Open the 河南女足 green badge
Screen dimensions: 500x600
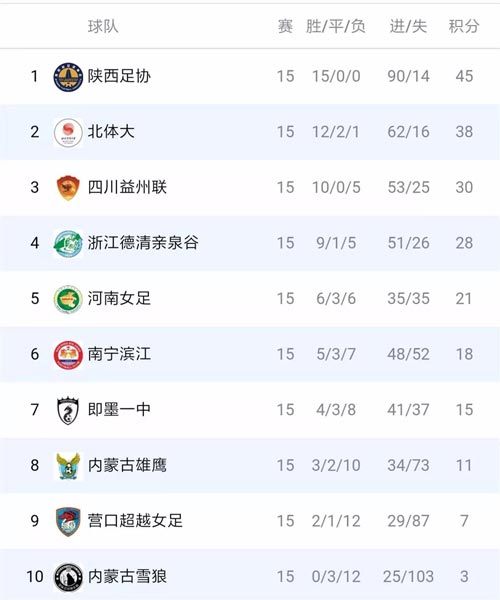68,299
